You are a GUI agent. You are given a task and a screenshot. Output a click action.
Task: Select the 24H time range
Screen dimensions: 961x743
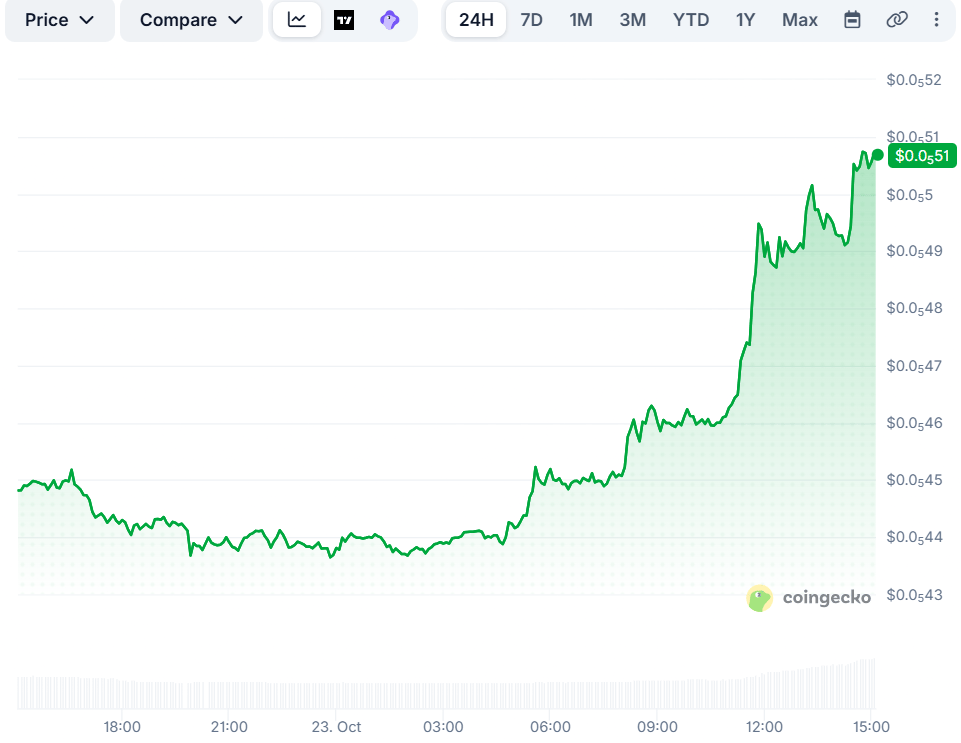click(x=476, y=20)
